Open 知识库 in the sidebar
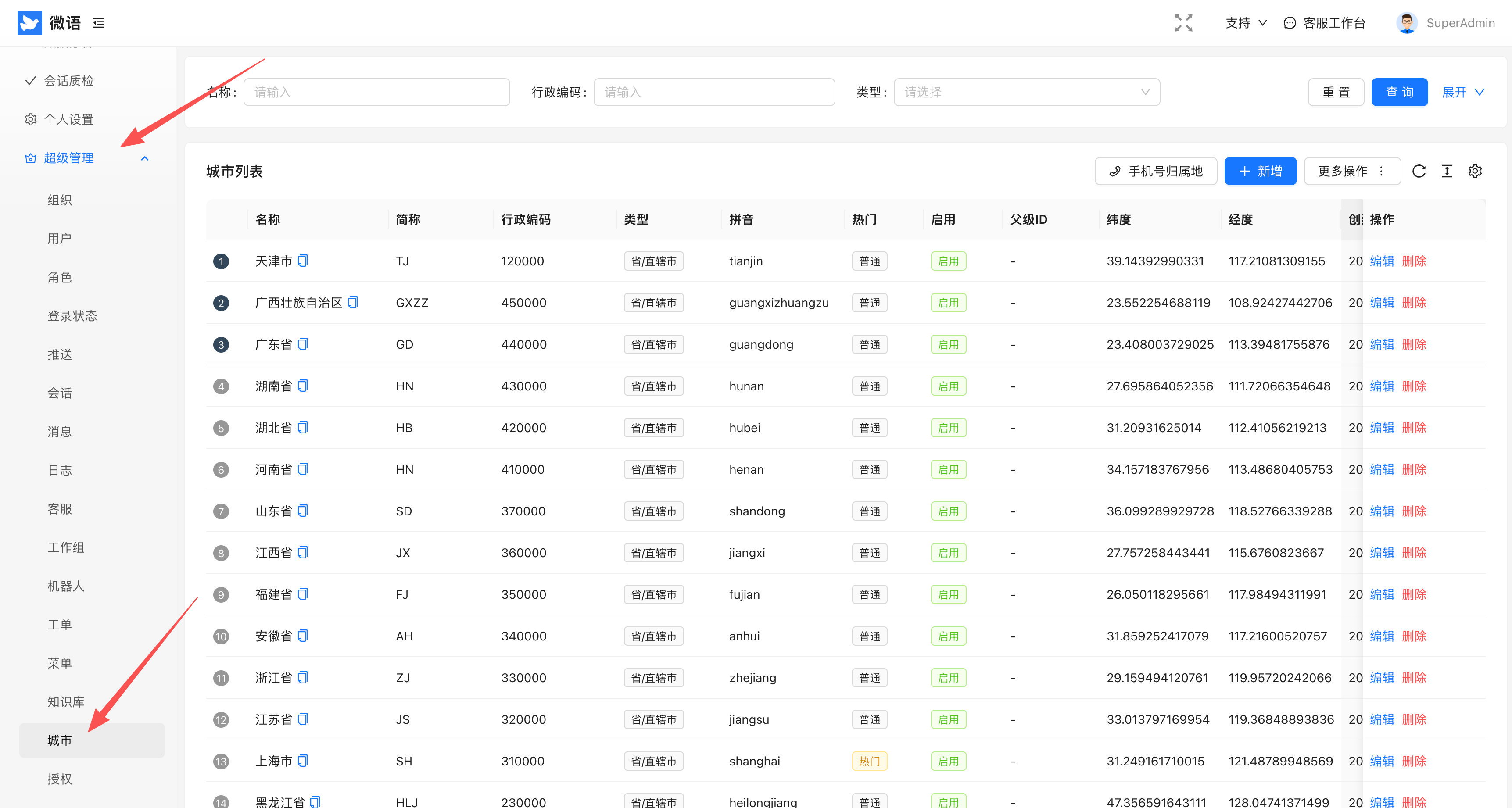This screenshot has height=808, width=1512. 66,701
